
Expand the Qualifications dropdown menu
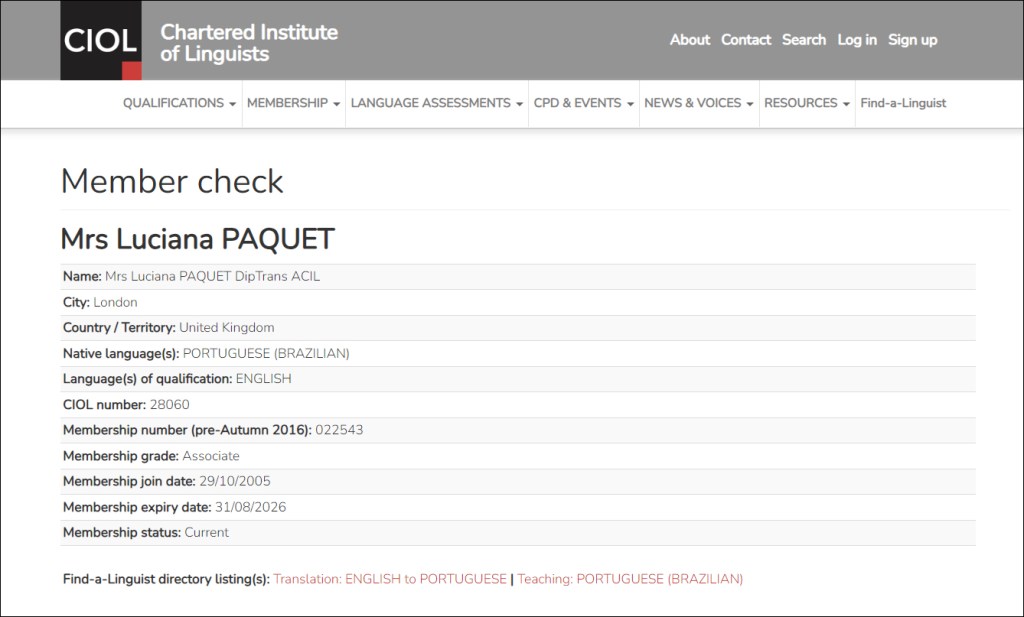point(179,103)
